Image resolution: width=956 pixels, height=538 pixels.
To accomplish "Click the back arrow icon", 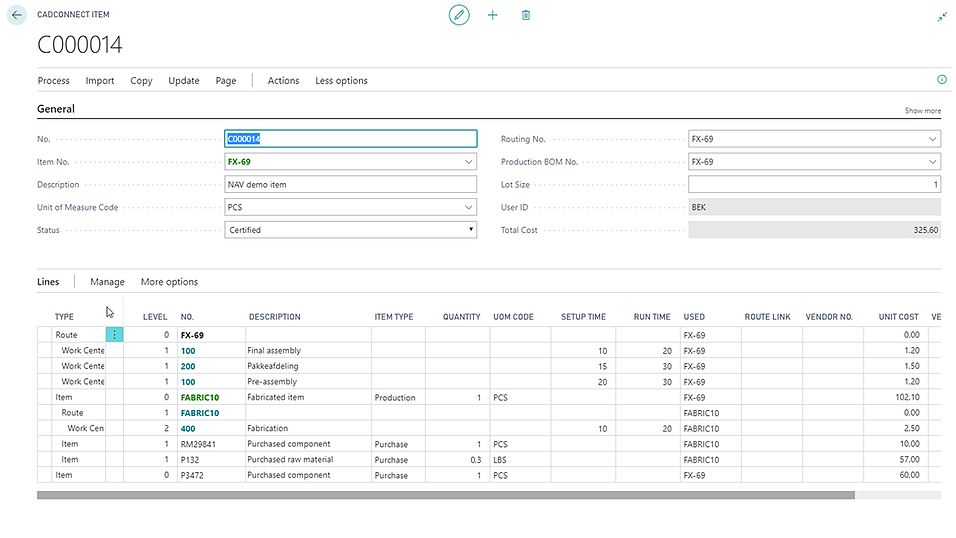I will point(17,15).
